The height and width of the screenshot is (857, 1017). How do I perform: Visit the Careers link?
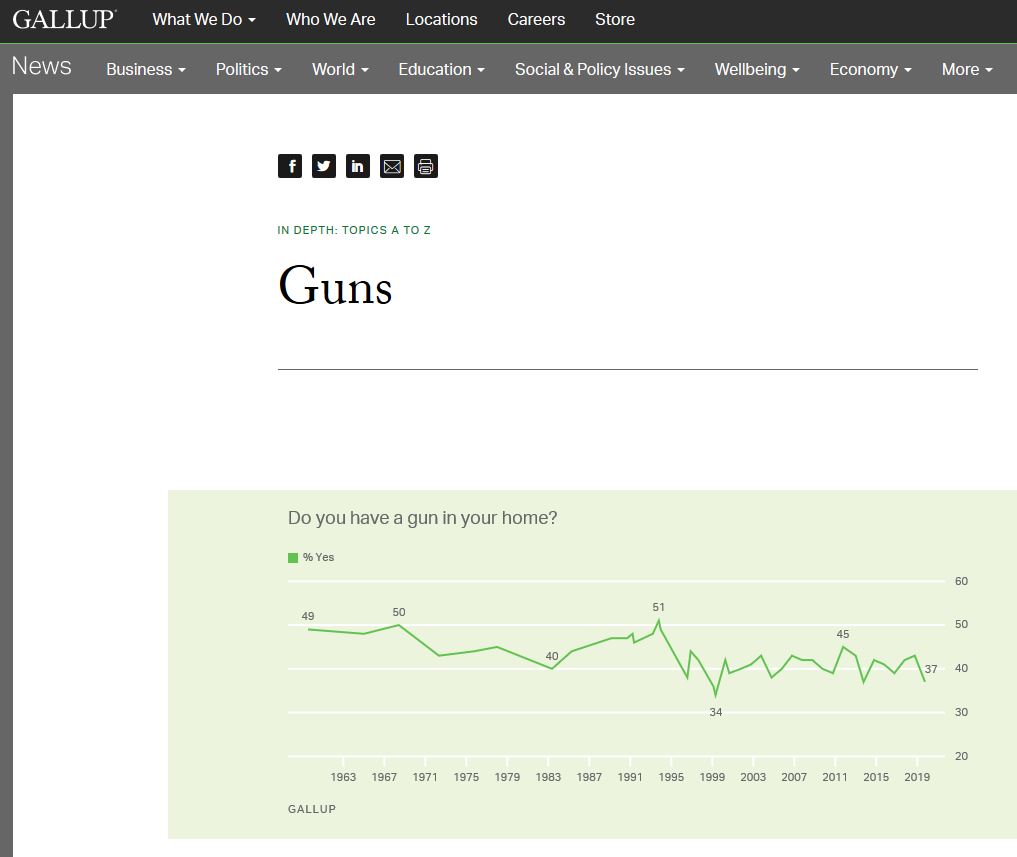coord(536,19)
